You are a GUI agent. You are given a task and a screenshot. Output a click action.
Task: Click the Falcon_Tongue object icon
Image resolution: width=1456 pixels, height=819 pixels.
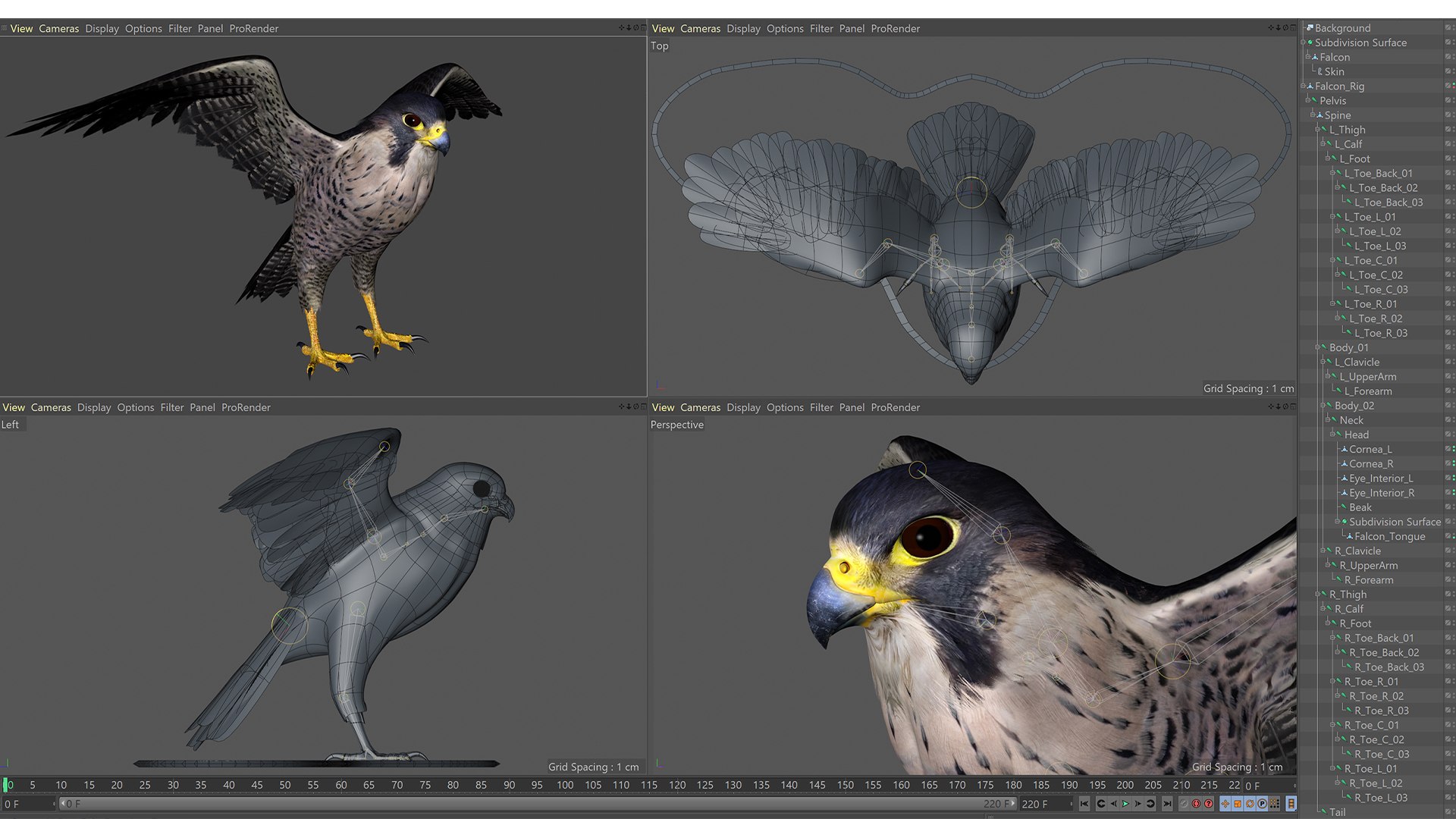click(1350, 536)
